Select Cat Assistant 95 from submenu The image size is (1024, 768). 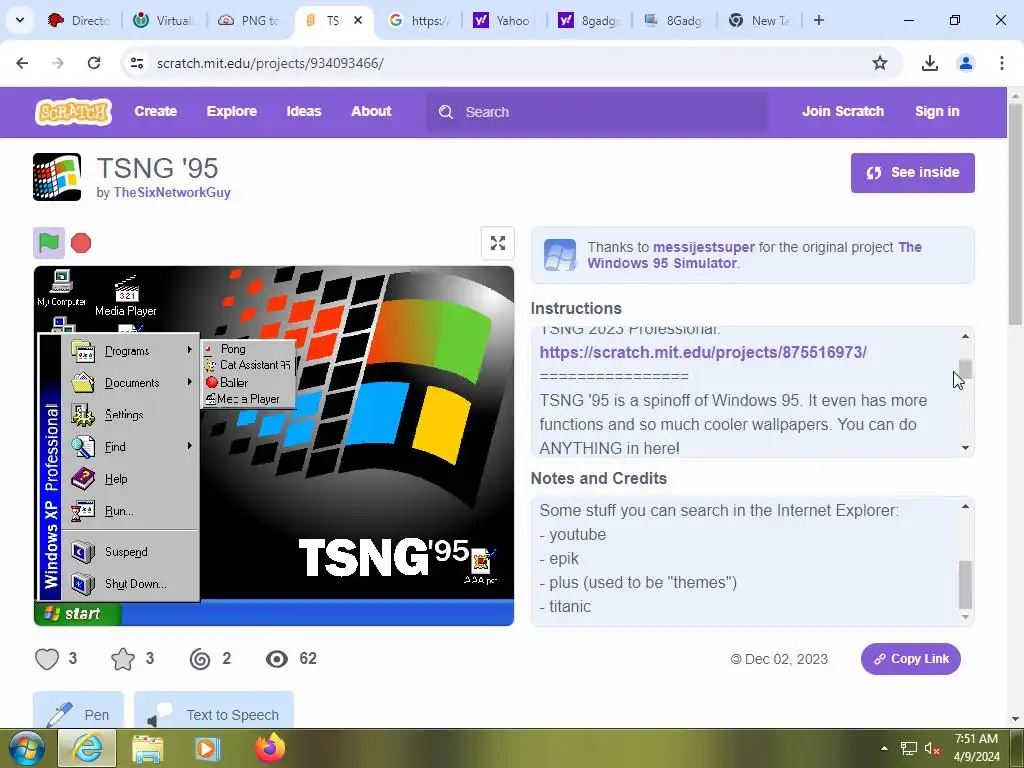[248, 365]
